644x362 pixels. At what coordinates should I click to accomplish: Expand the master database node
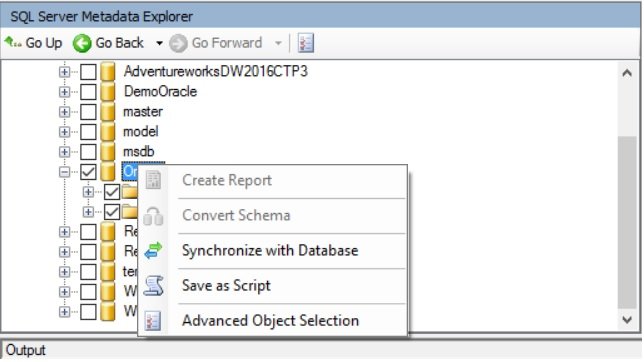64,112
